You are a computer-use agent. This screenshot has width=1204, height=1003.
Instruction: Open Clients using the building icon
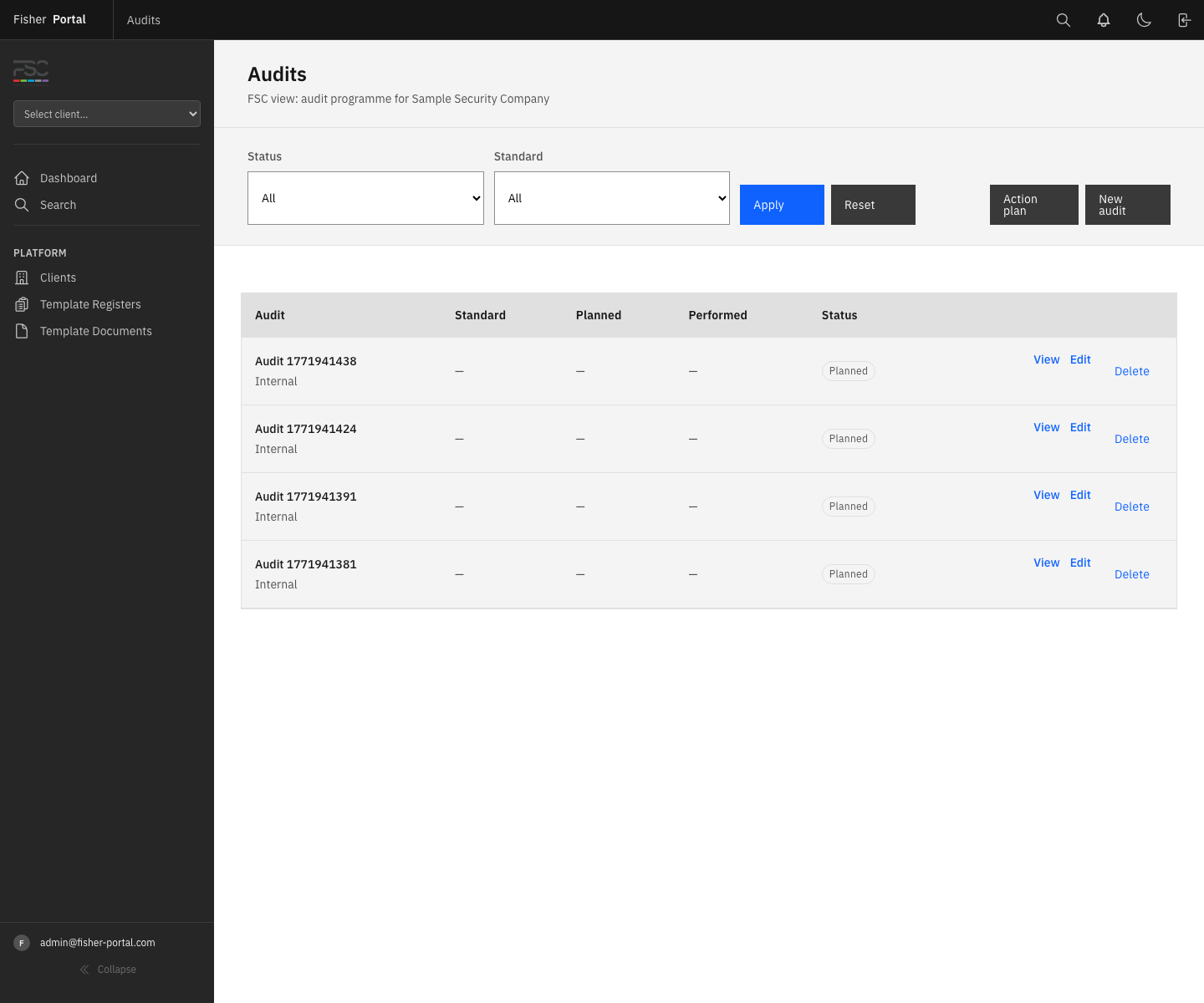[22, 277]
